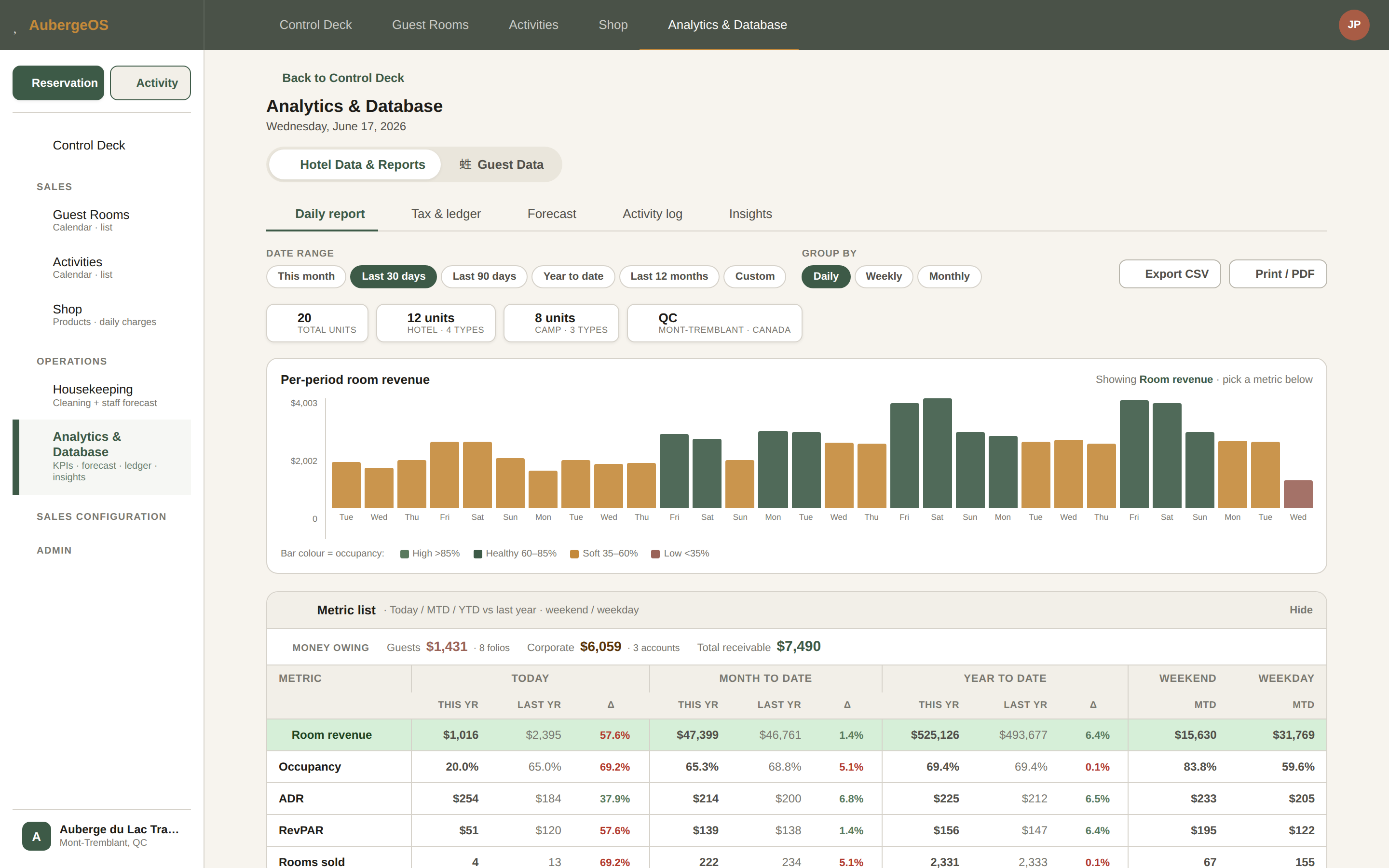Select Analytics & Database in the sidebar
This screenshot has width=1389, height=868.
[102, 457]
